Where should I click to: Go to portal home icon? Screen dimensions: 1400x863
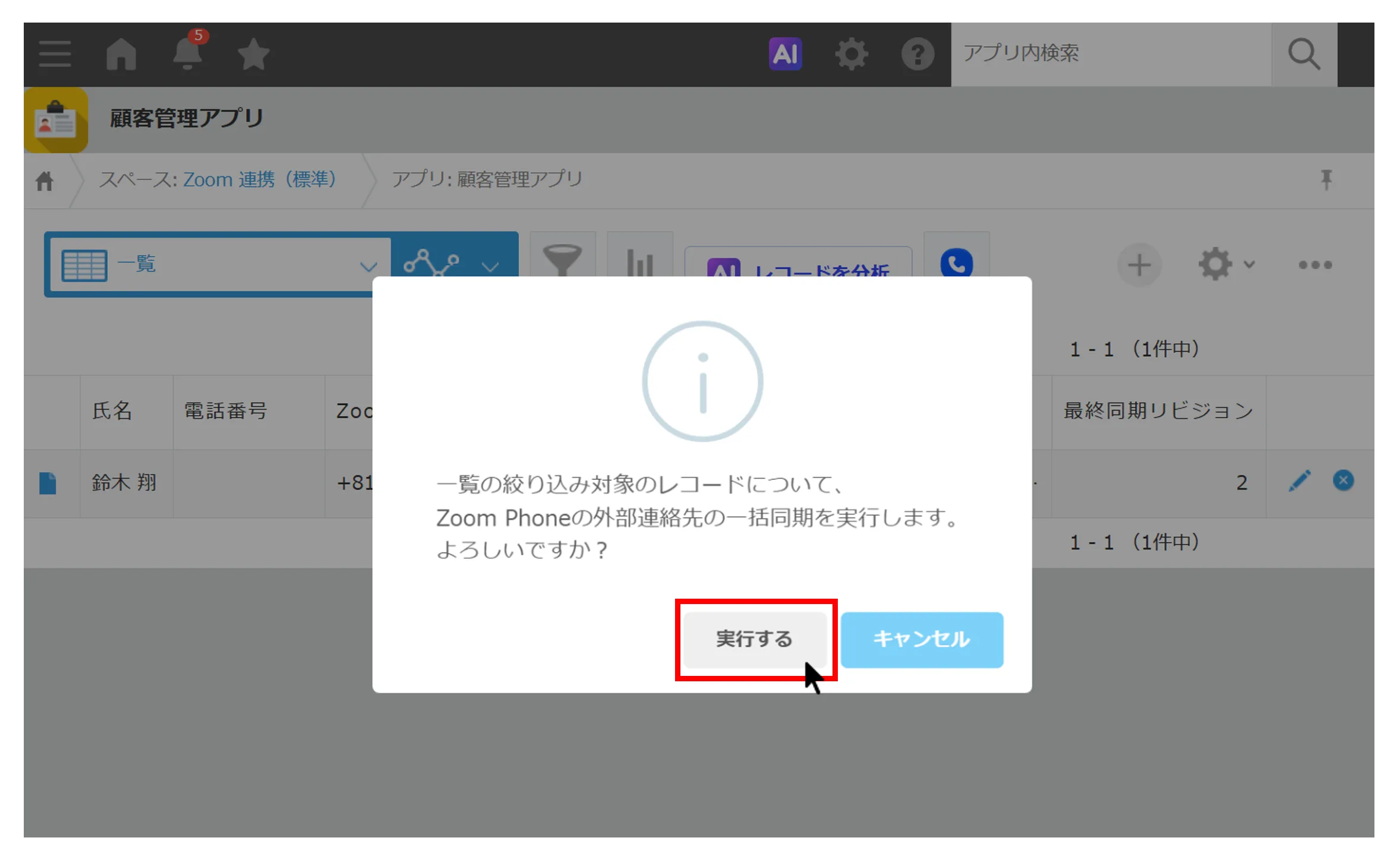[x=121, y=54]
